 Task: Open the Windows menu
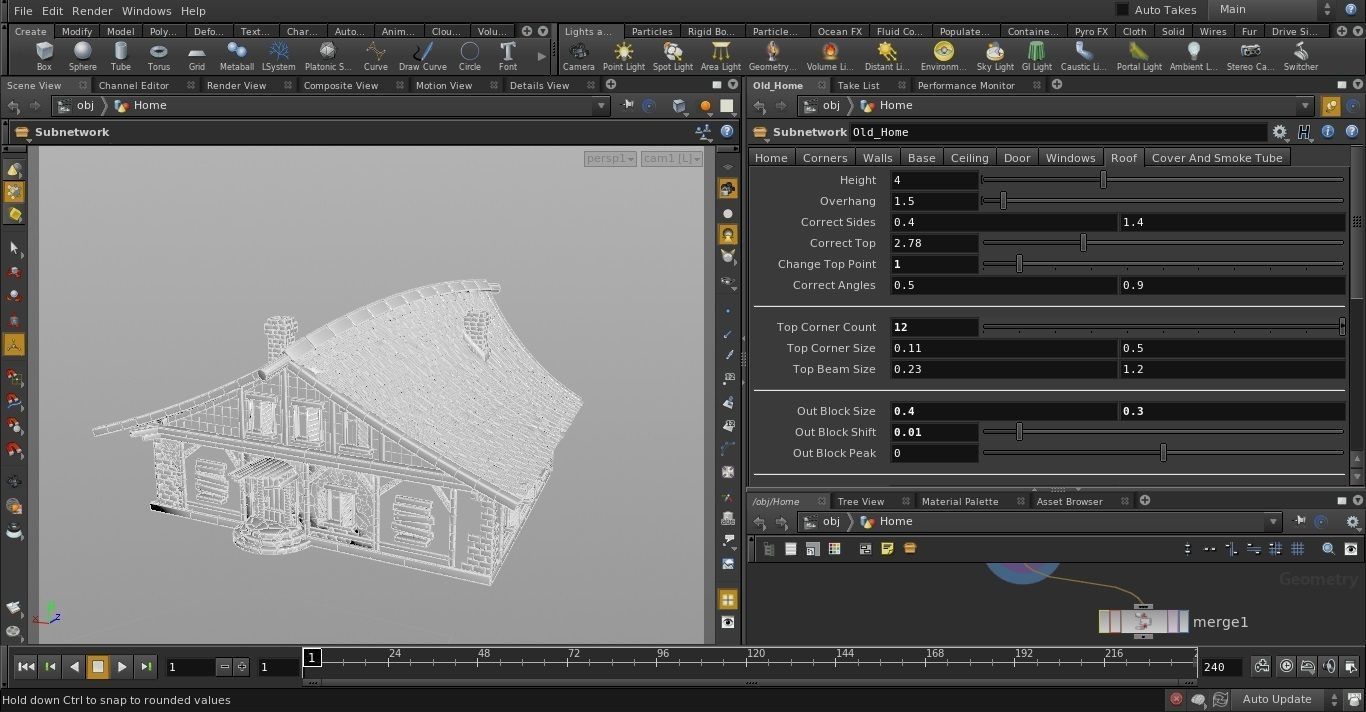(x=146, y=11)
